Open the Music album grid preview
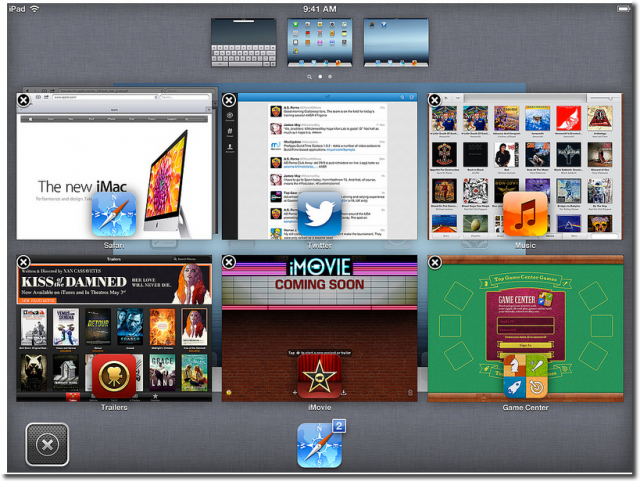Image resolution: width=640 pixels, height=481 pixels. click(x=525, y=166)
